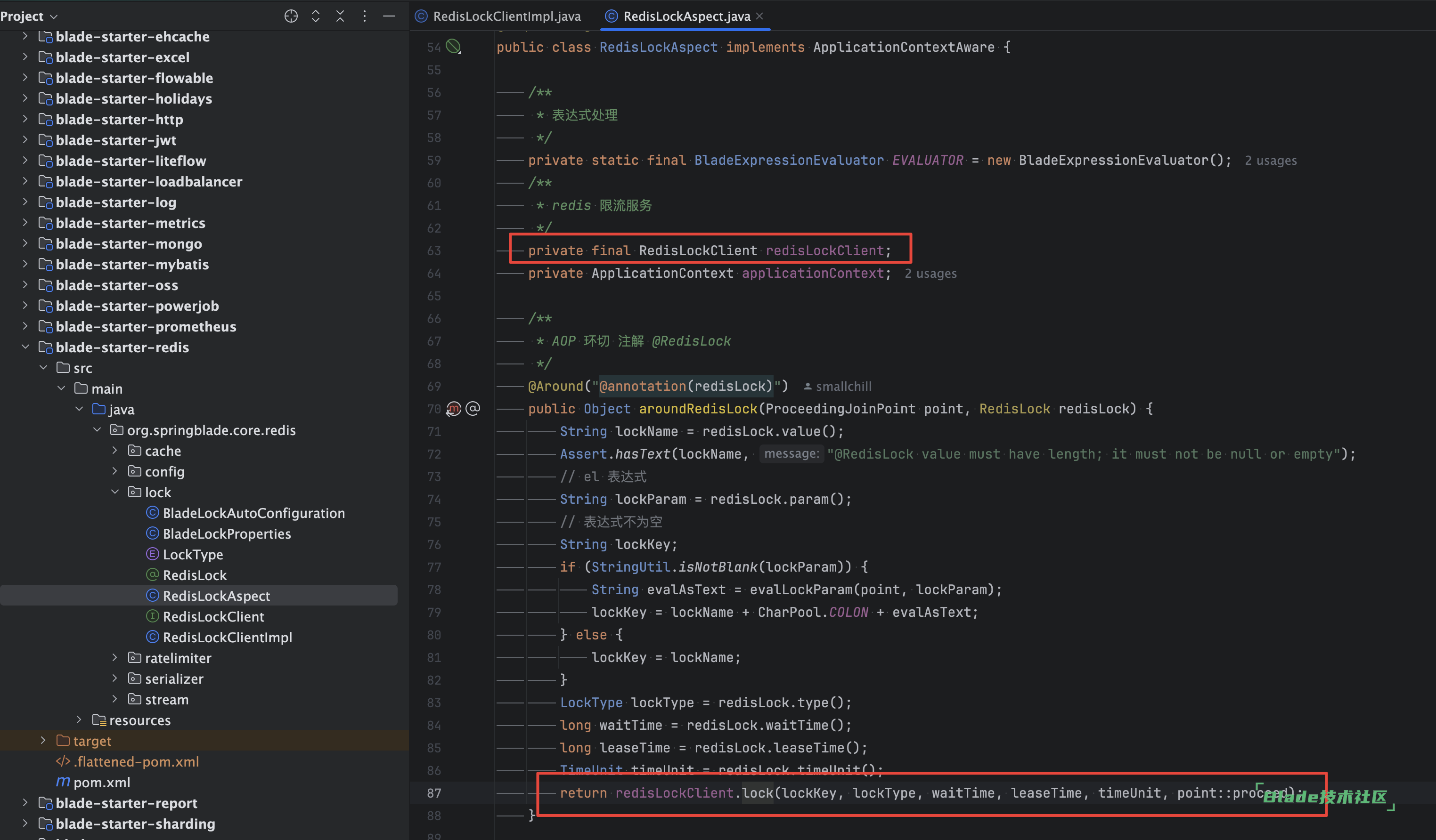Select the blade-starter-loadbalancer module

point(149,182)
